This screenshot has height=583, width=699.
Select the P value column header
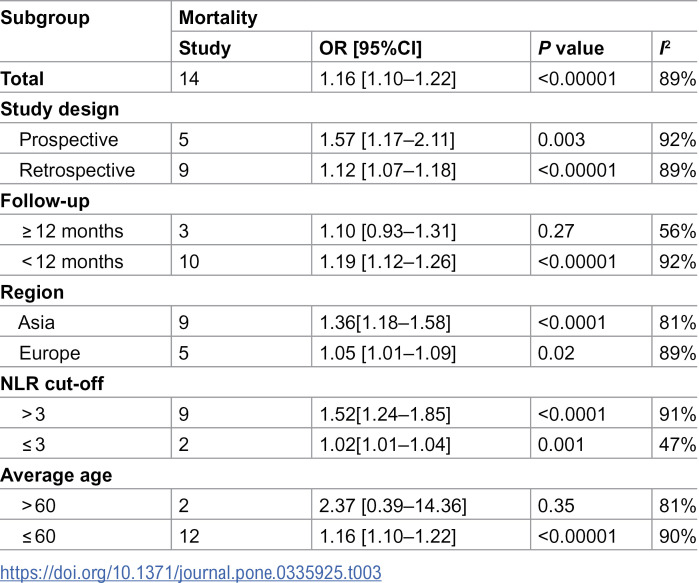pyautogui.click(x=571, y=48)
